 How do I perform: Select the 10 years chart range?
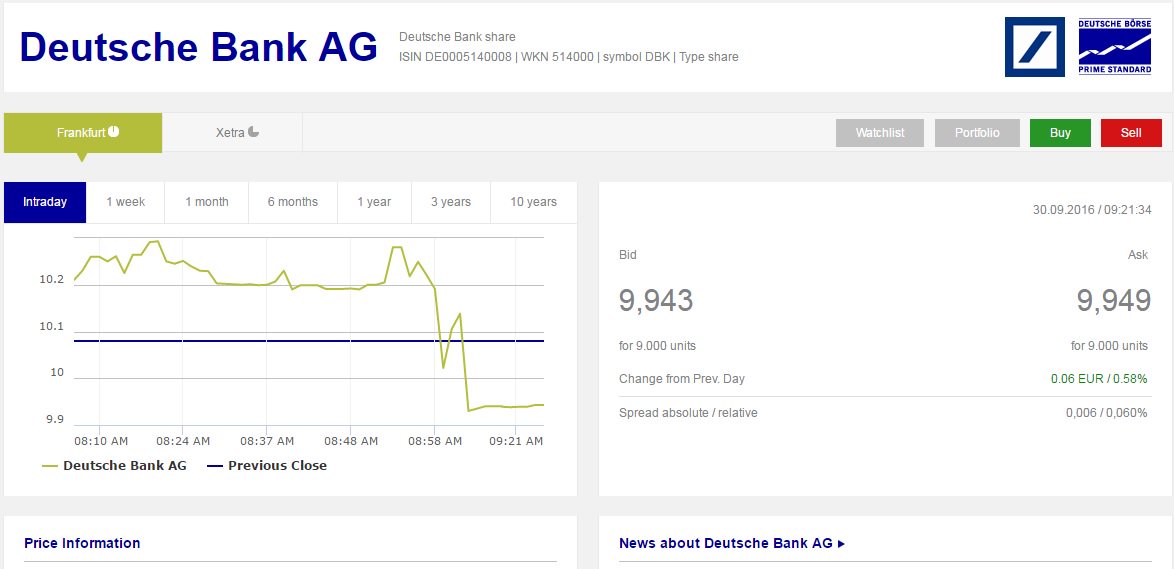tap(534, 202)
